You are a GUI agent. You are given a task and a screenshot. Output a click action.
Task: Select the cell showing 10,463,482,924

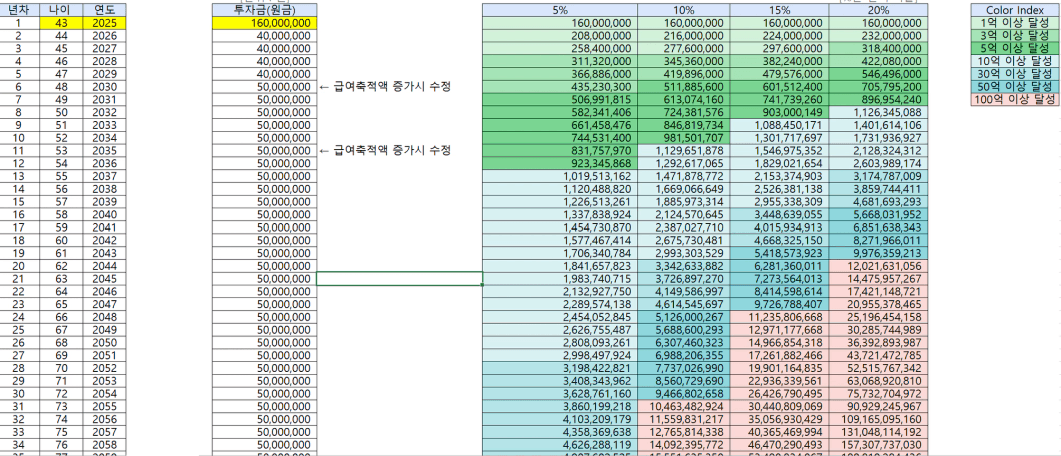click(682, 408)
